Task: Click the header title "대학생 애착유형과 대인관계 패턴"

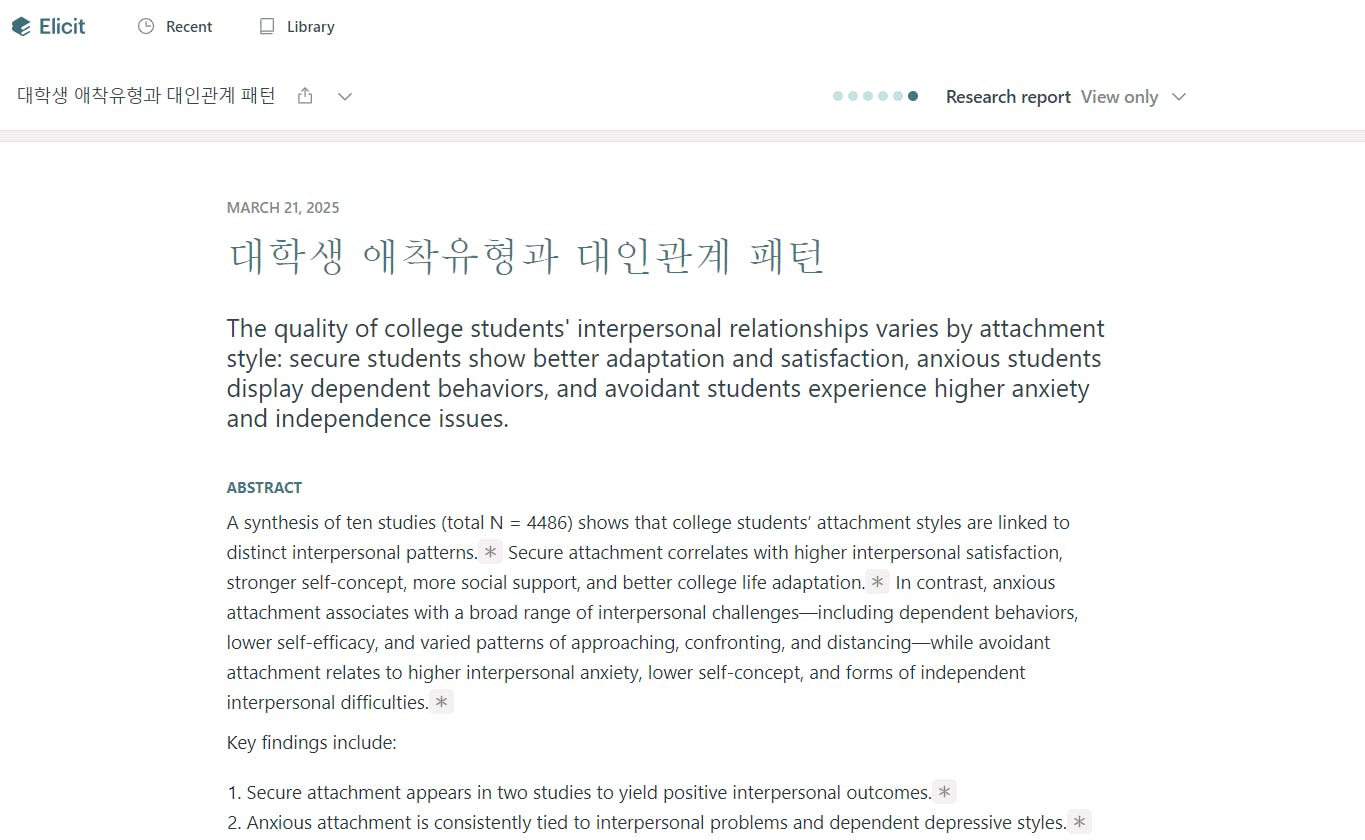Action: [x=146, y=96]
